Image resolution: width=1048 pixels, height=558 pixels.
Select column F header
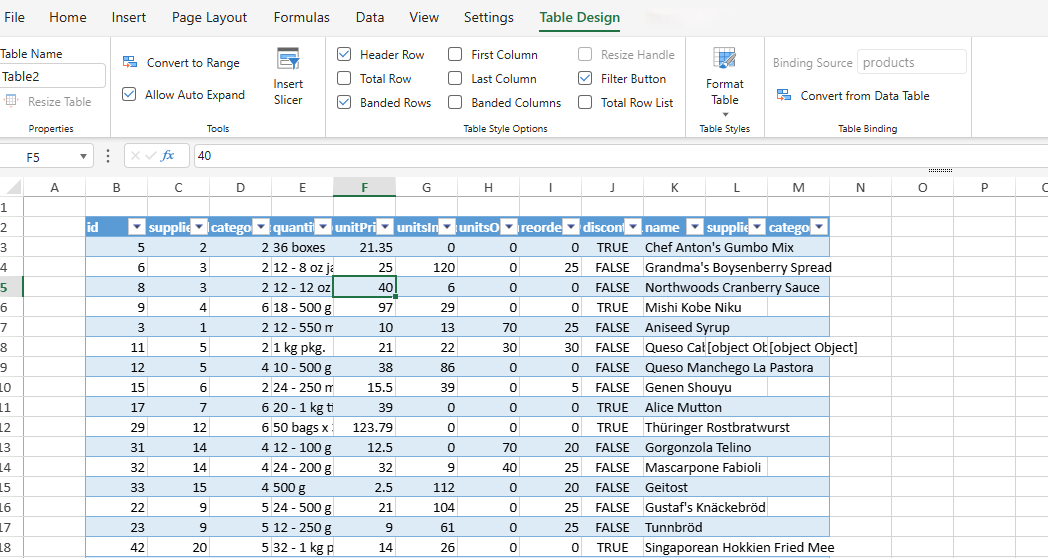pos(364,187)
